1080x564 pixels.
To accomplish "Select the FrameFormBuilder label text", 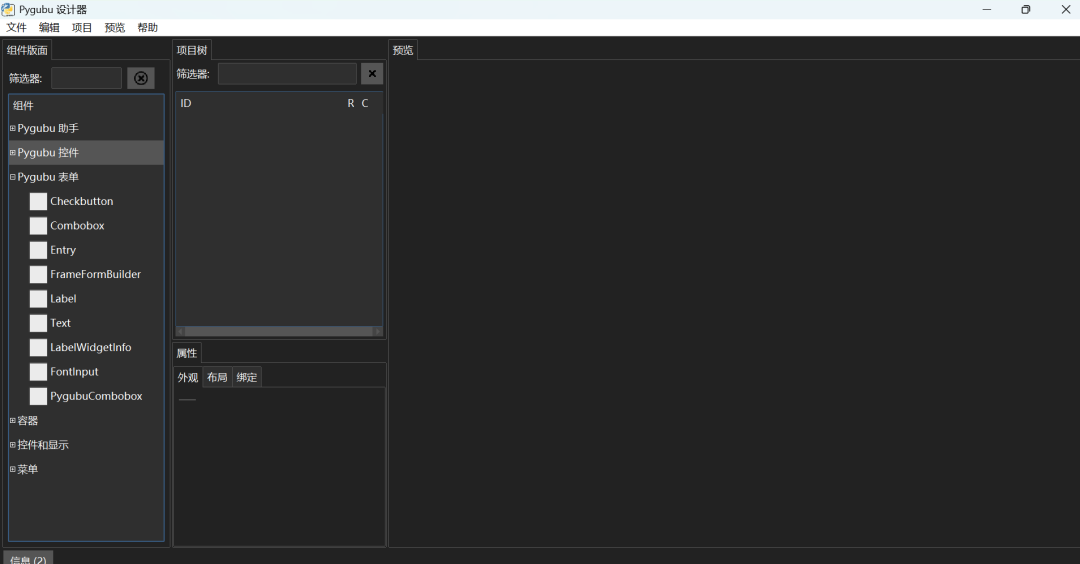I will (x=95, y=274).
